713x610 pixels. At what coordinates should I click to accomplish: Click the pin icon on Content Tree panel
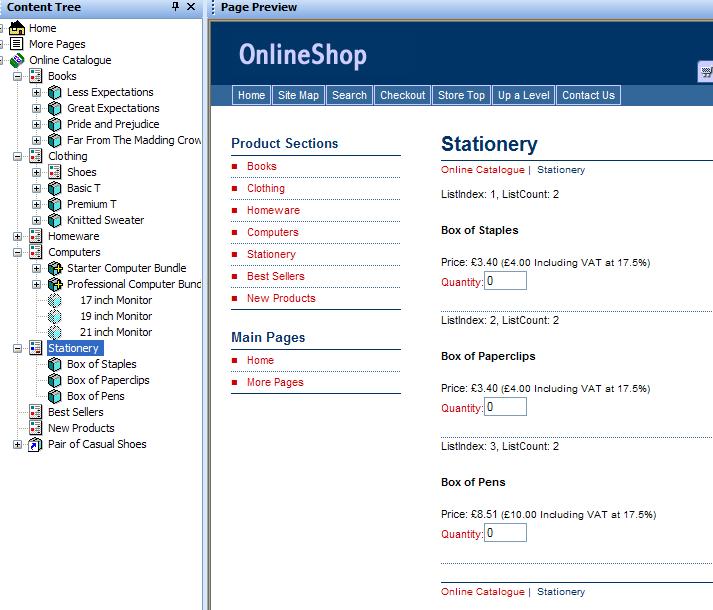tap(176, 7)
